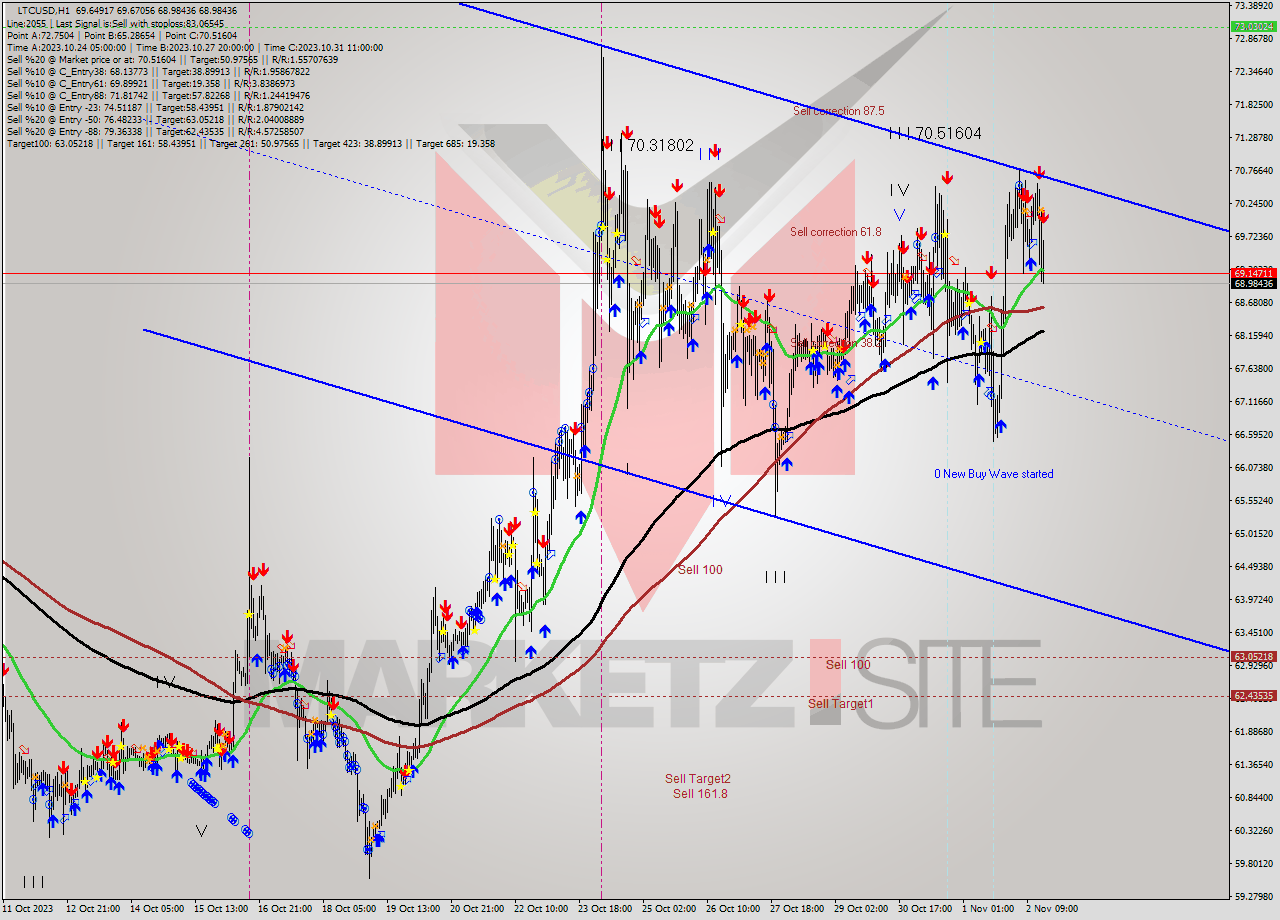Click the '19 Oct 13:00' time axis label
1280x920 pixels.
412,909
